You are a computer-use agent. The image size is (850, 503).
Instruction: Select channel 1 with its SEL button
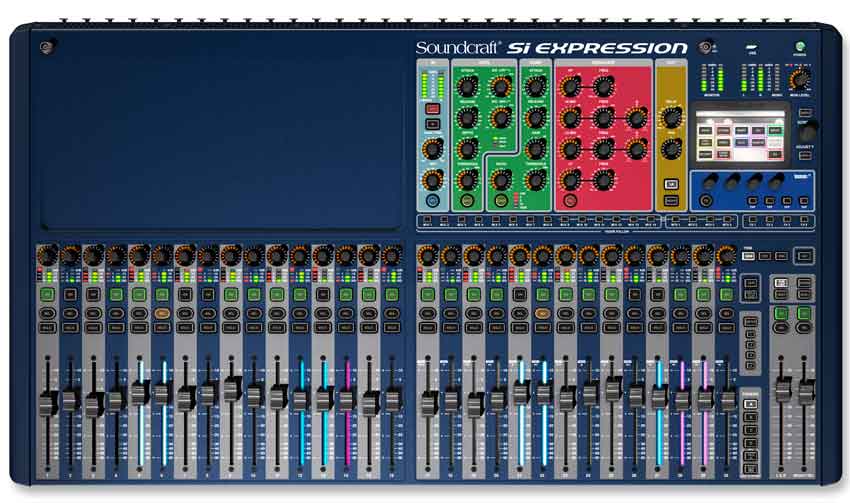pyautogui.click(x=48, y=313)
